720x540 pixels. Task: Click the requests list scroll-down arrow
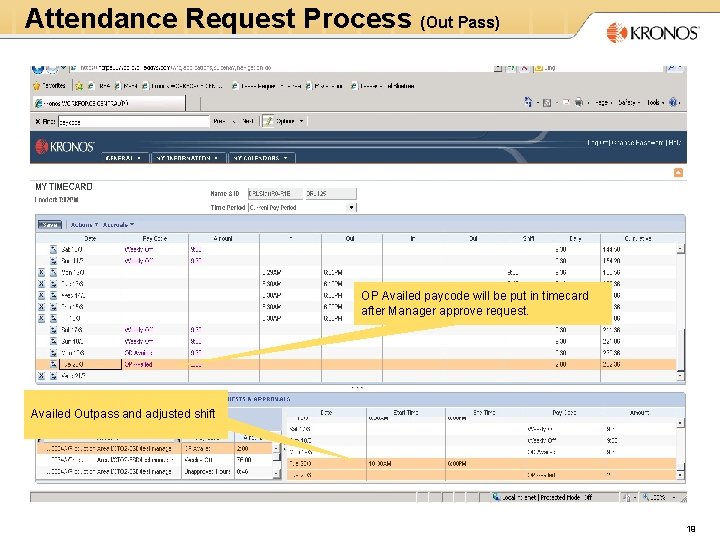click(x=681, y=475)
